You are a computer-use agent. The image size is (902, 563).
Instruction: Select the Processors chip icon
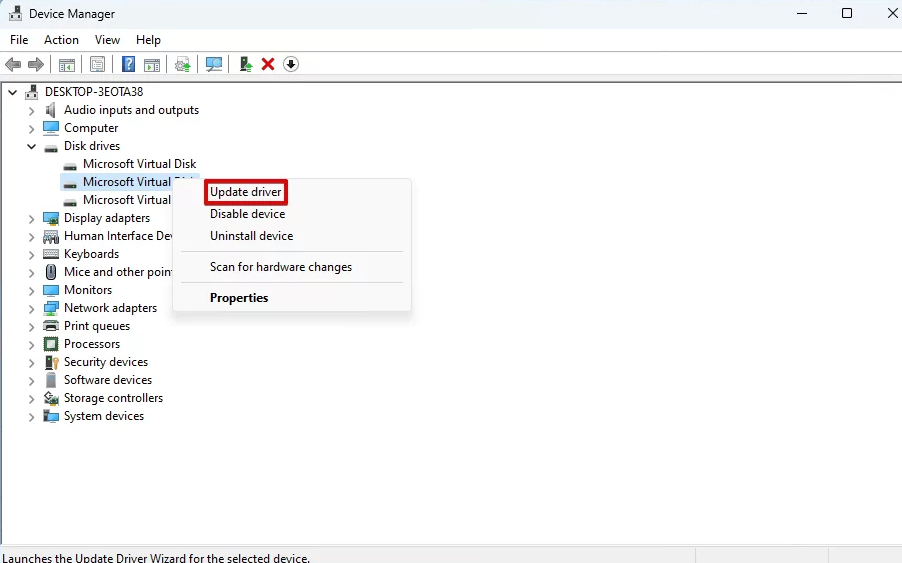point(51,344)
